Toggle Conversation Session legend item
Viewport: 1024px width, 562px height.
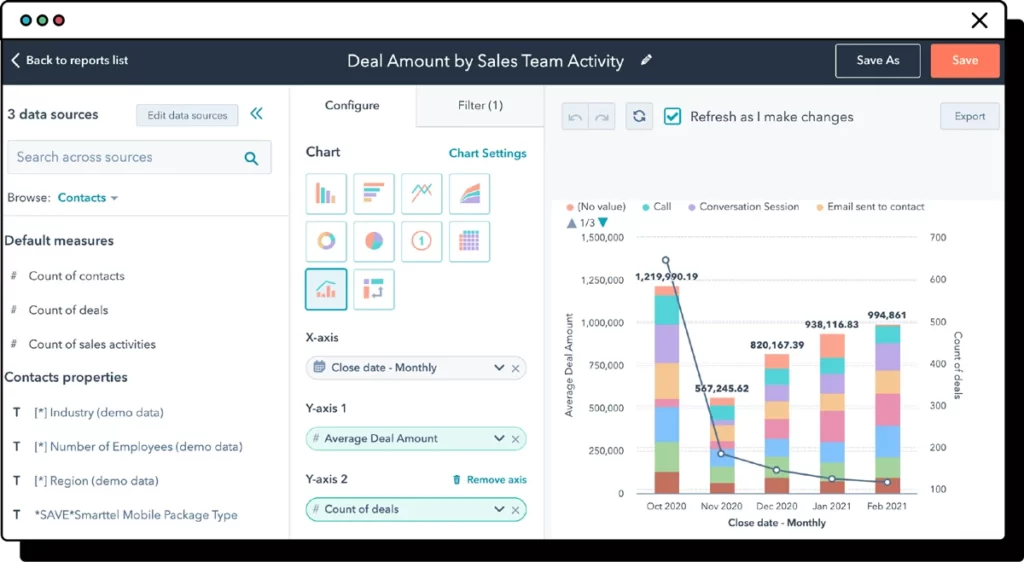point(748,207)
